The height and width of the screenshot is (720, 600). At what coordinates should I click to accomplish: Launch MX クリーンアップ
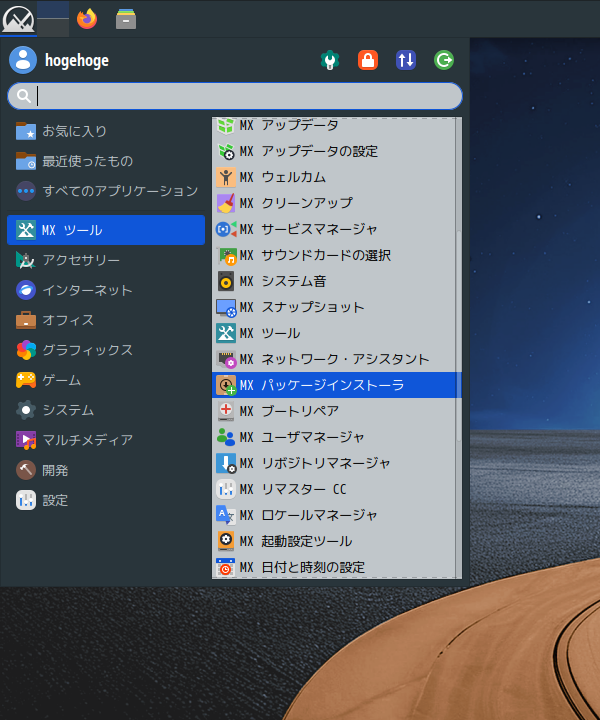(336, 203)
